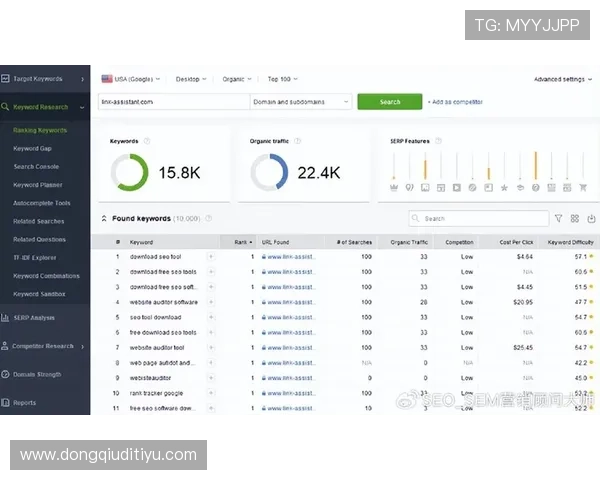Click the filter funnel icon above the table
Viewport: 600px width, 480px height.
(558, 218)
